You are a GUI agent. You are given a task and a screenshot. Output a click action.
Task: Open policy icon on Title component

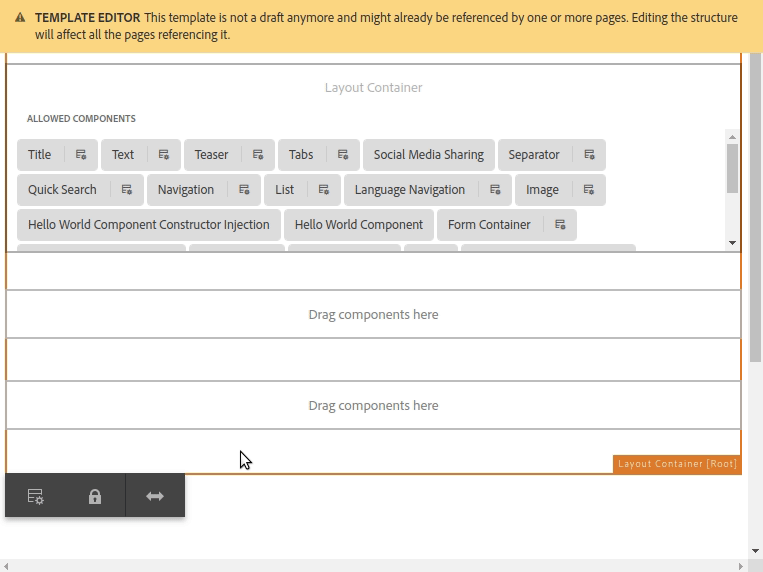pos(81,155)
